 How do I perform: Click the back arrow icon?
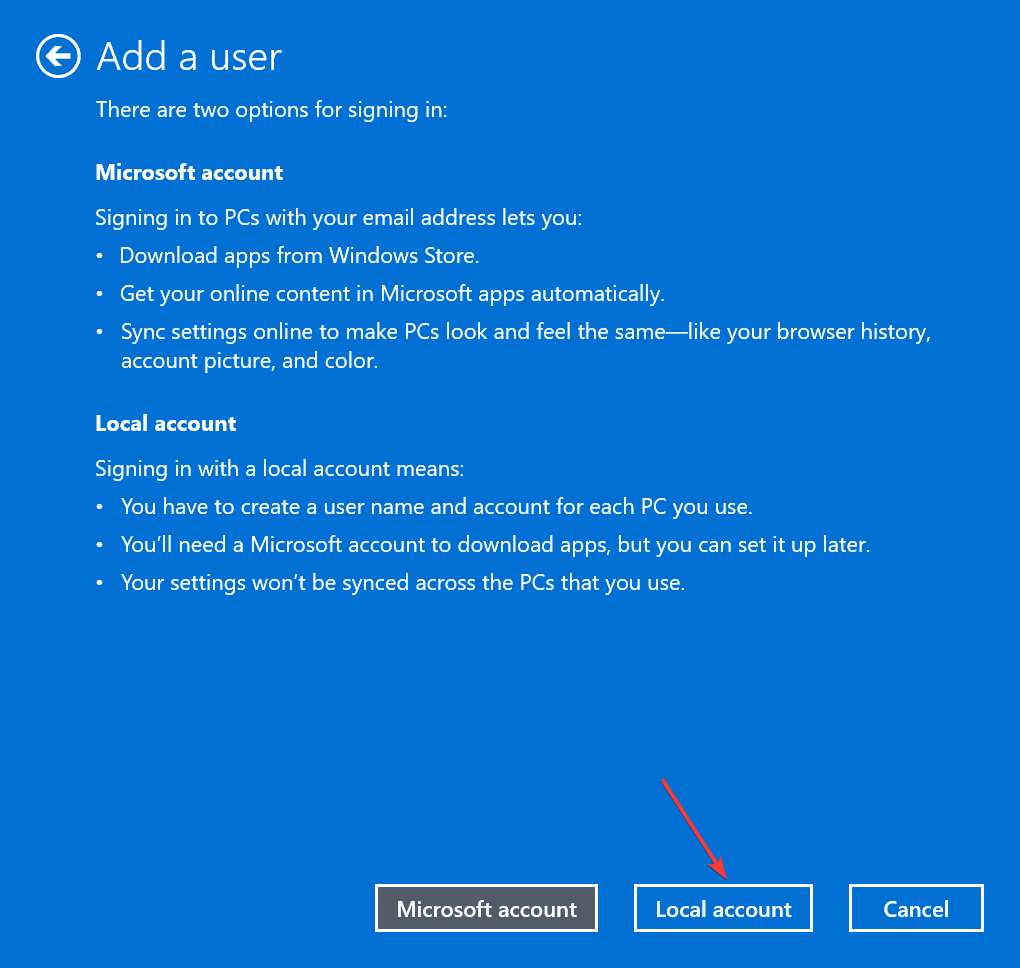[x=58, y=56]
